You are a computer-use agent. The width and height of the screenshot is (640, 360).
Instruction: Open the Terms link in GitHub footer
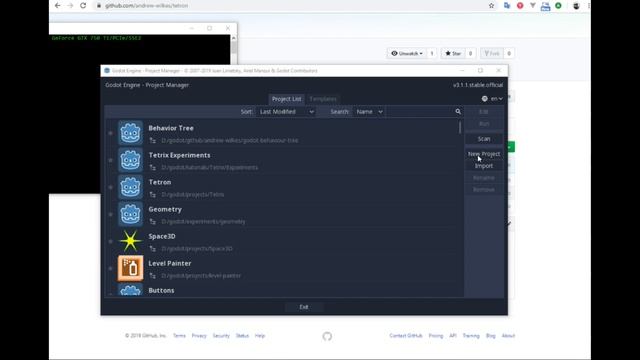(x=179, y=336)
